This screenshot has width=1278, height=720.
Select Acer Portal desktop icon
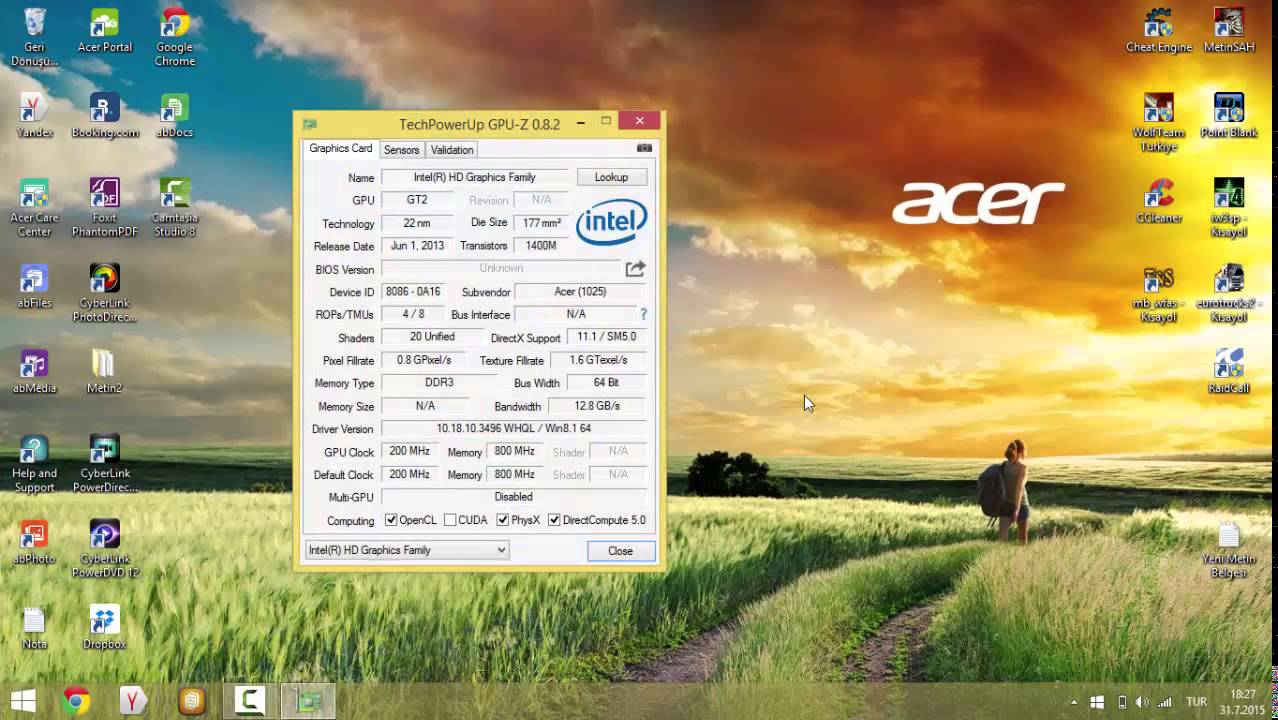pos(105,31)
